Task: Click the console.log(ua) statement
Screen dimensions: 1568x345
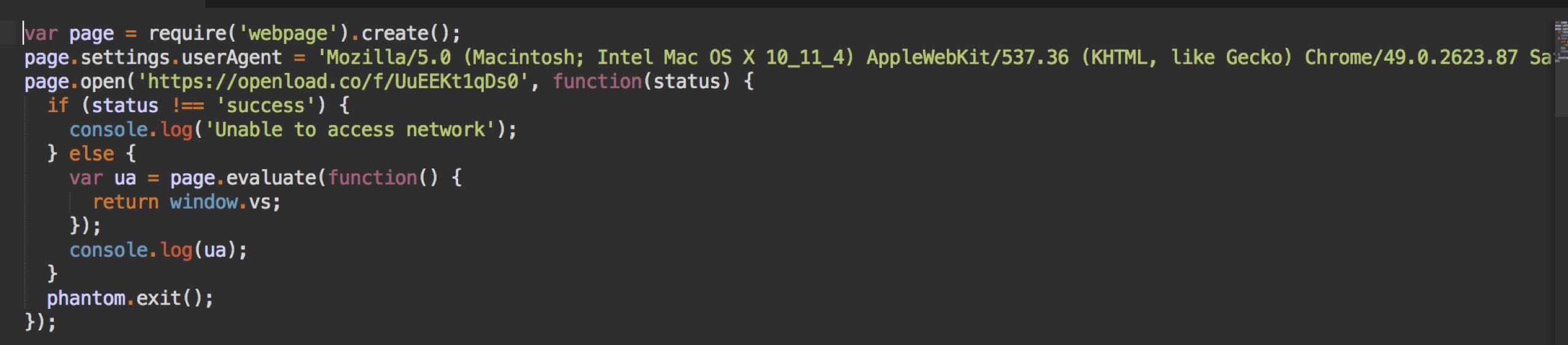Action: 159,250
